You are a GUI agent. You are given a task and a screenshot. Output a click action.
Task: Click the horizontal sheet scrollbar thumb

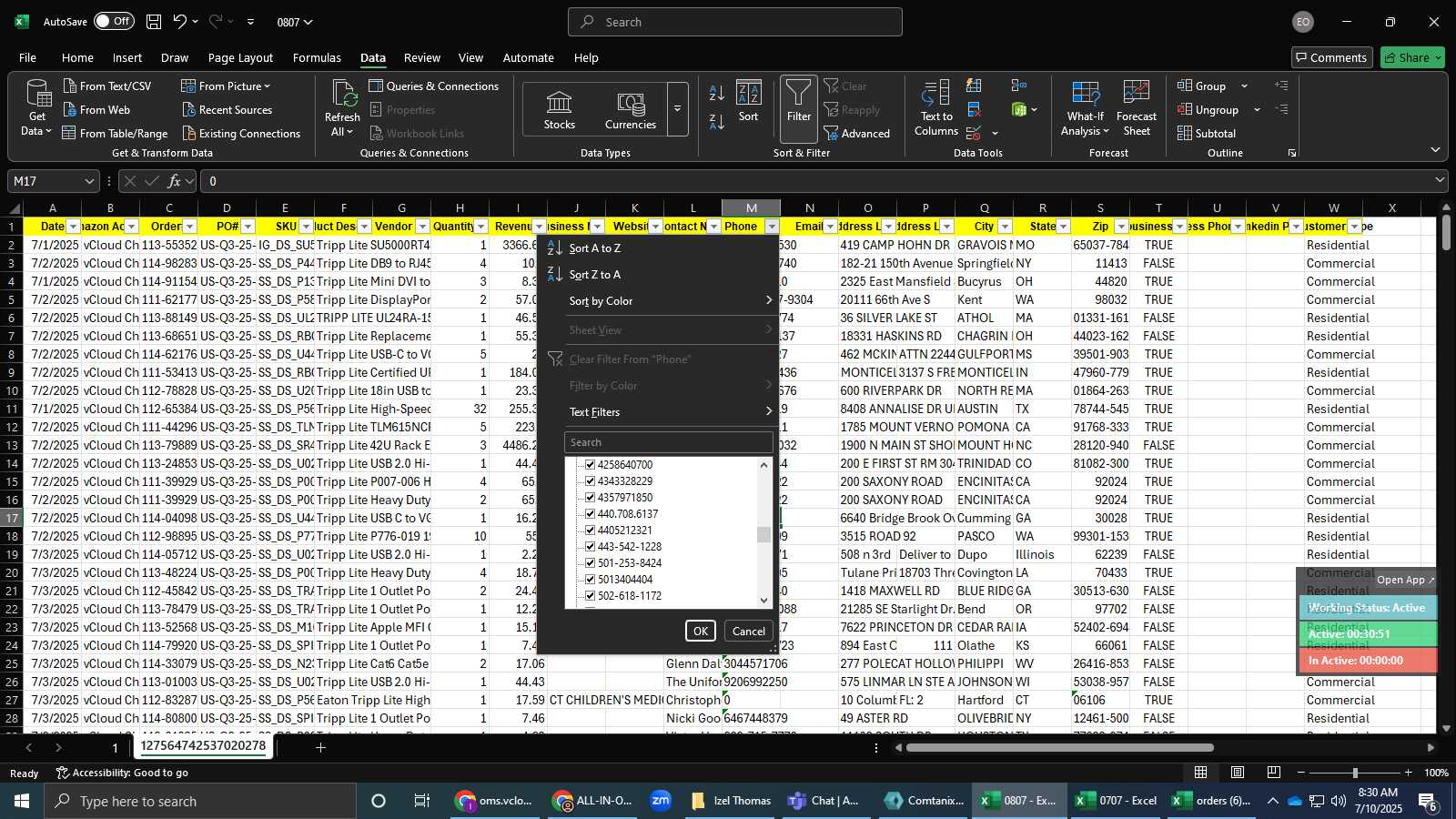coord(1060,748)
